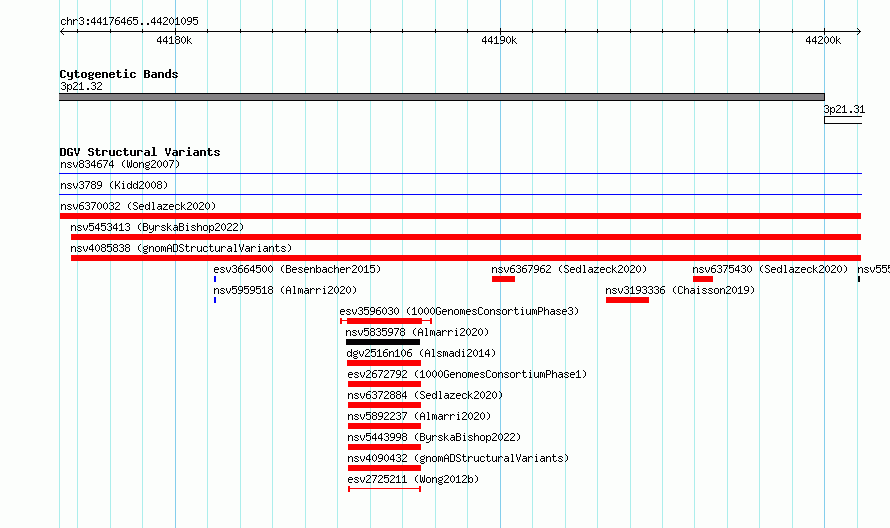Open variant nsv5959518 (Almarri2020) label
Viewport: 890px width, 528px height.
pos(285,290)
